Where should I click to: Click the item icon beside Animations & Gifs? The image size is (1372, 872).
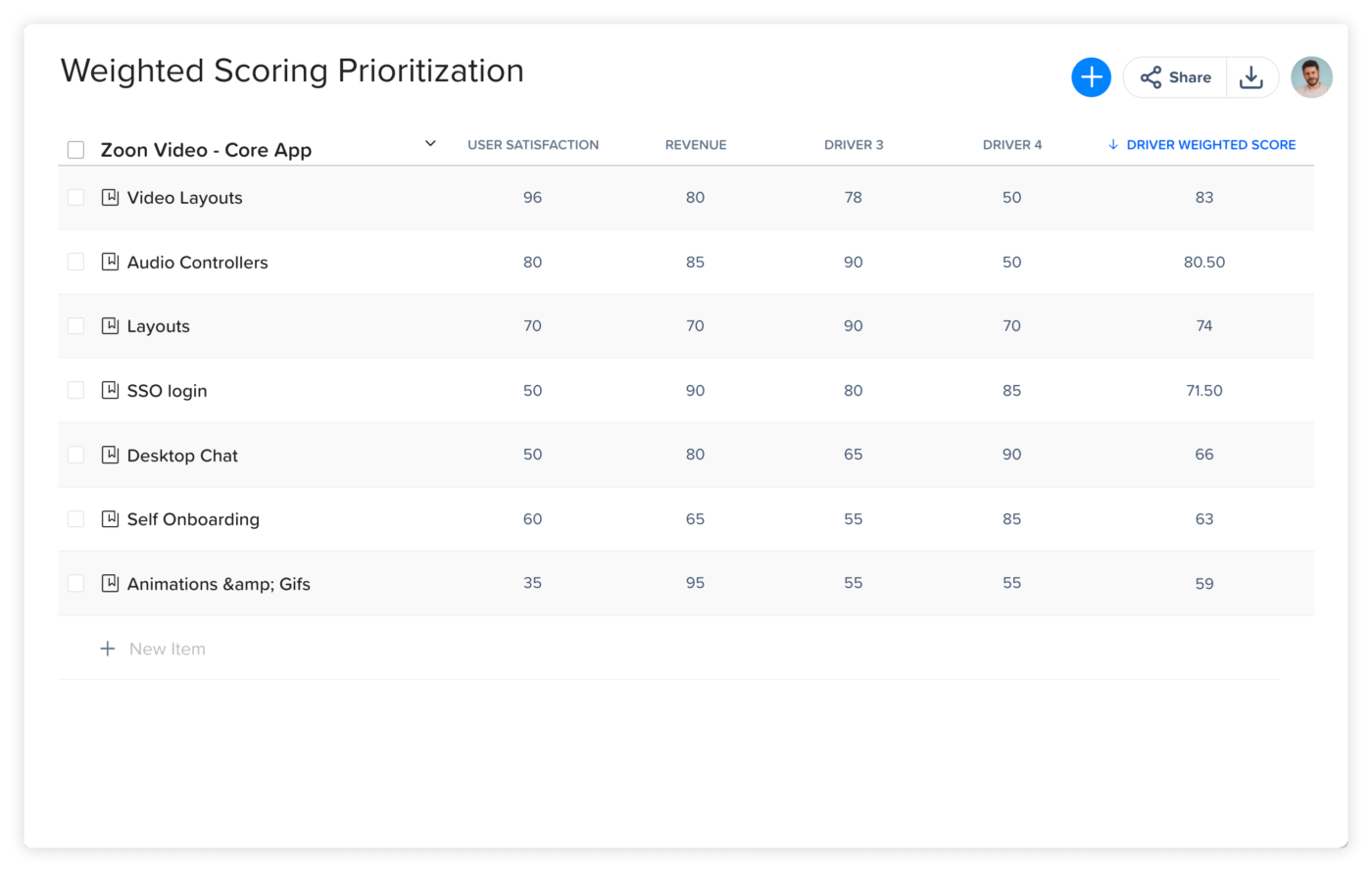[109, 583]
